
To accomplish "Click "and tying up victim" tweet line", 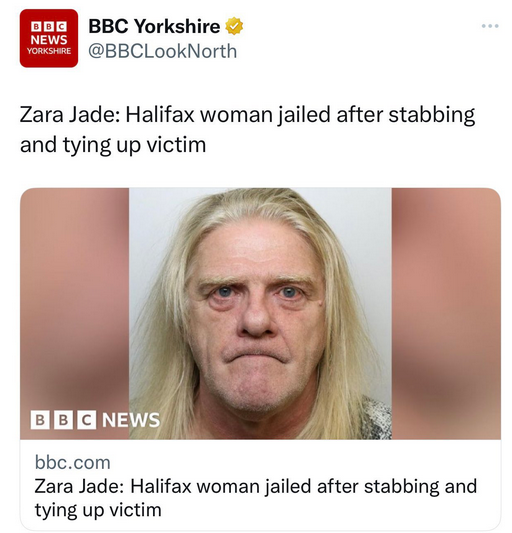I will (x=113, y=145).
